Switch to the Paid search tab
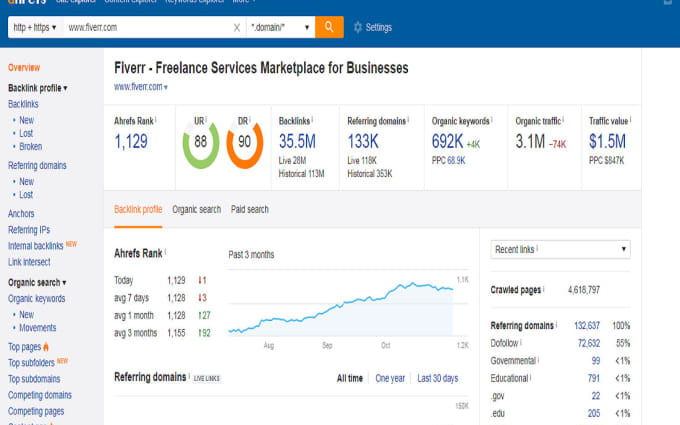 (x=250, y=209)
